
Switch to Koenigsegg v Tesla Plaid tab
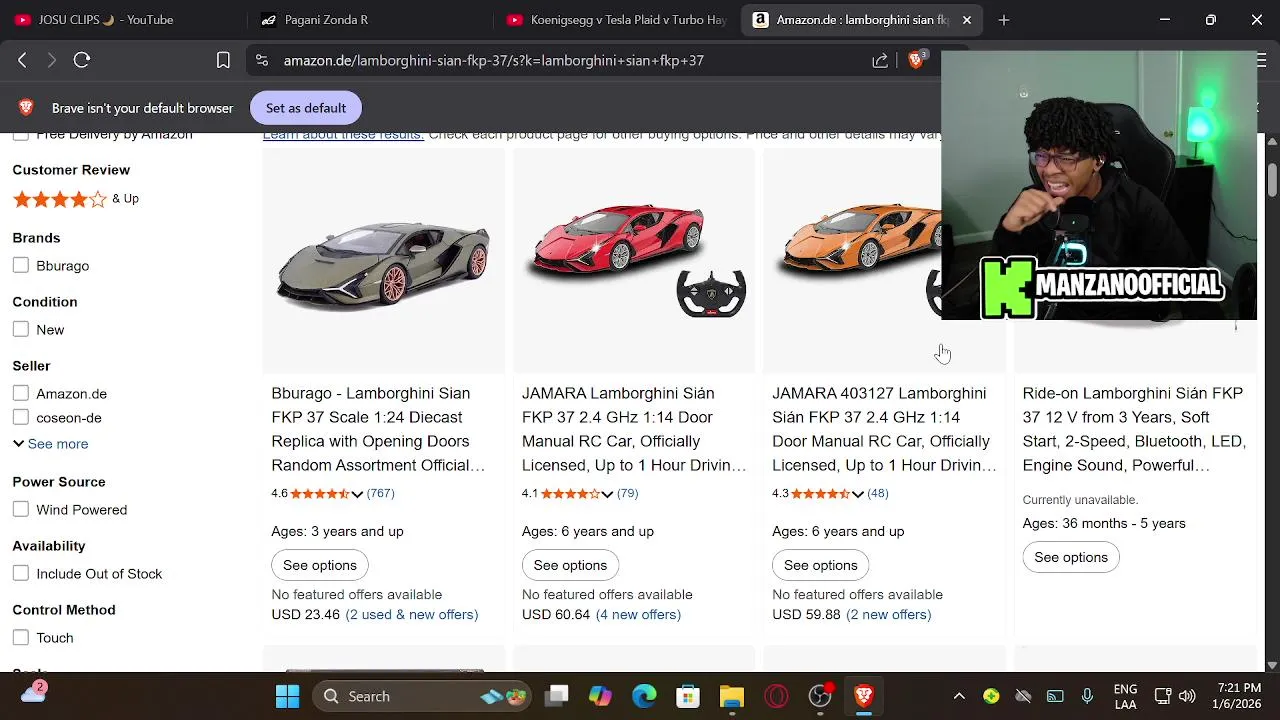[x=615, y=20]
